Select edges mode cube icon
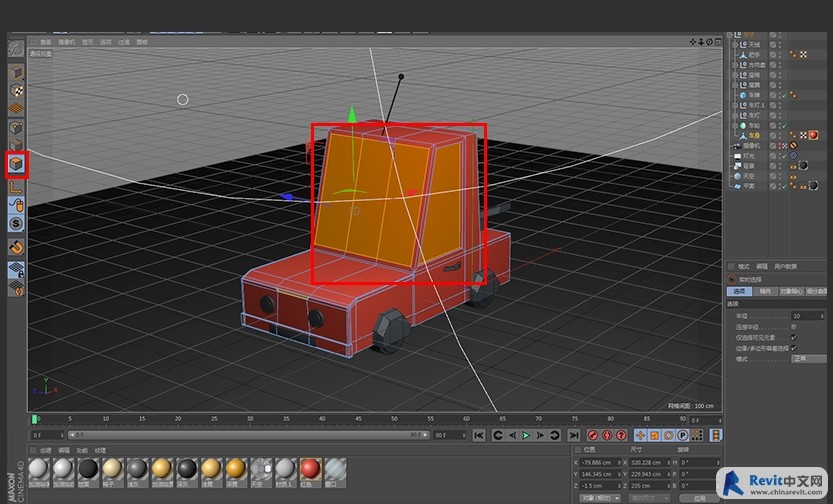 click(x=16, y=145)
